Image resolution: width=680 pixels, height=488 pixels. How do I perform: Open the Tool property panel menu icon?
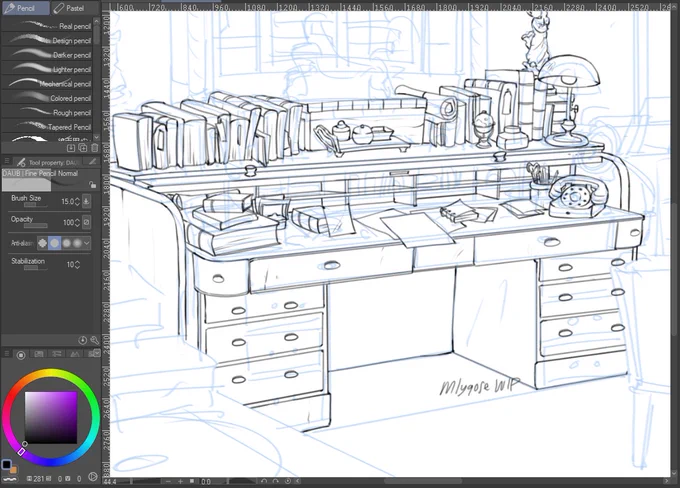click(7, 161)
